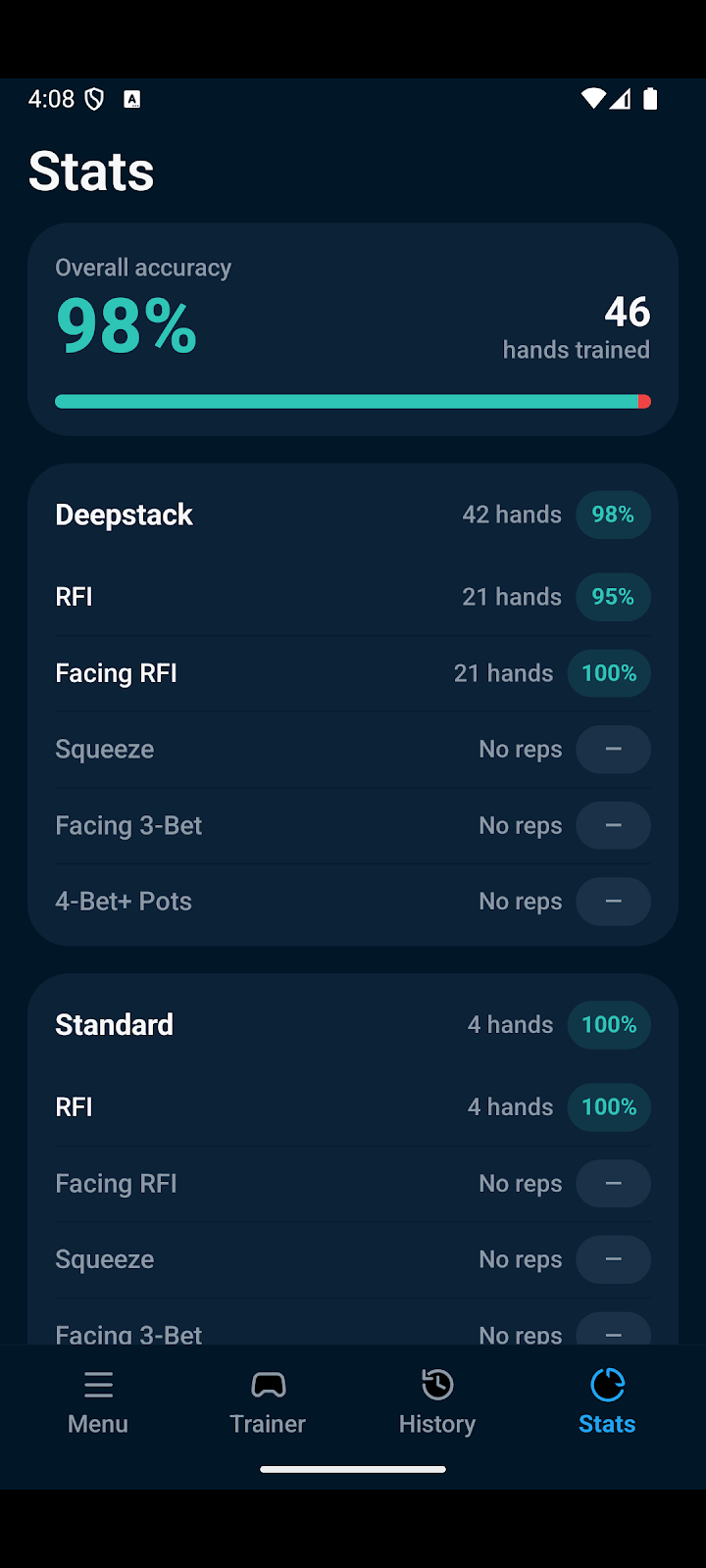Screen dimensions: 706x1568
Task: Select the Deepstack Facing 3-Bet row
Action: pos(353,826)
